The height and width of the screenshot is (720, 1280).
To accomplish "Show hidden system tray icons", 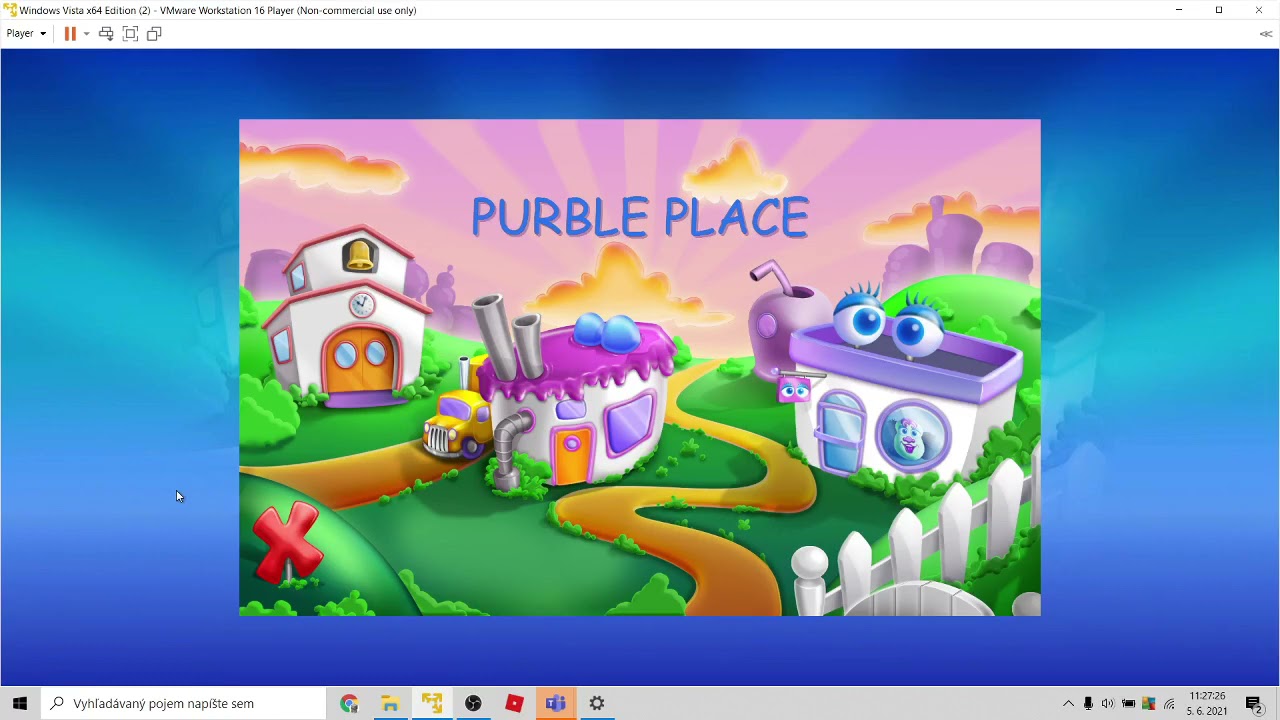I will coord(1068,703).
